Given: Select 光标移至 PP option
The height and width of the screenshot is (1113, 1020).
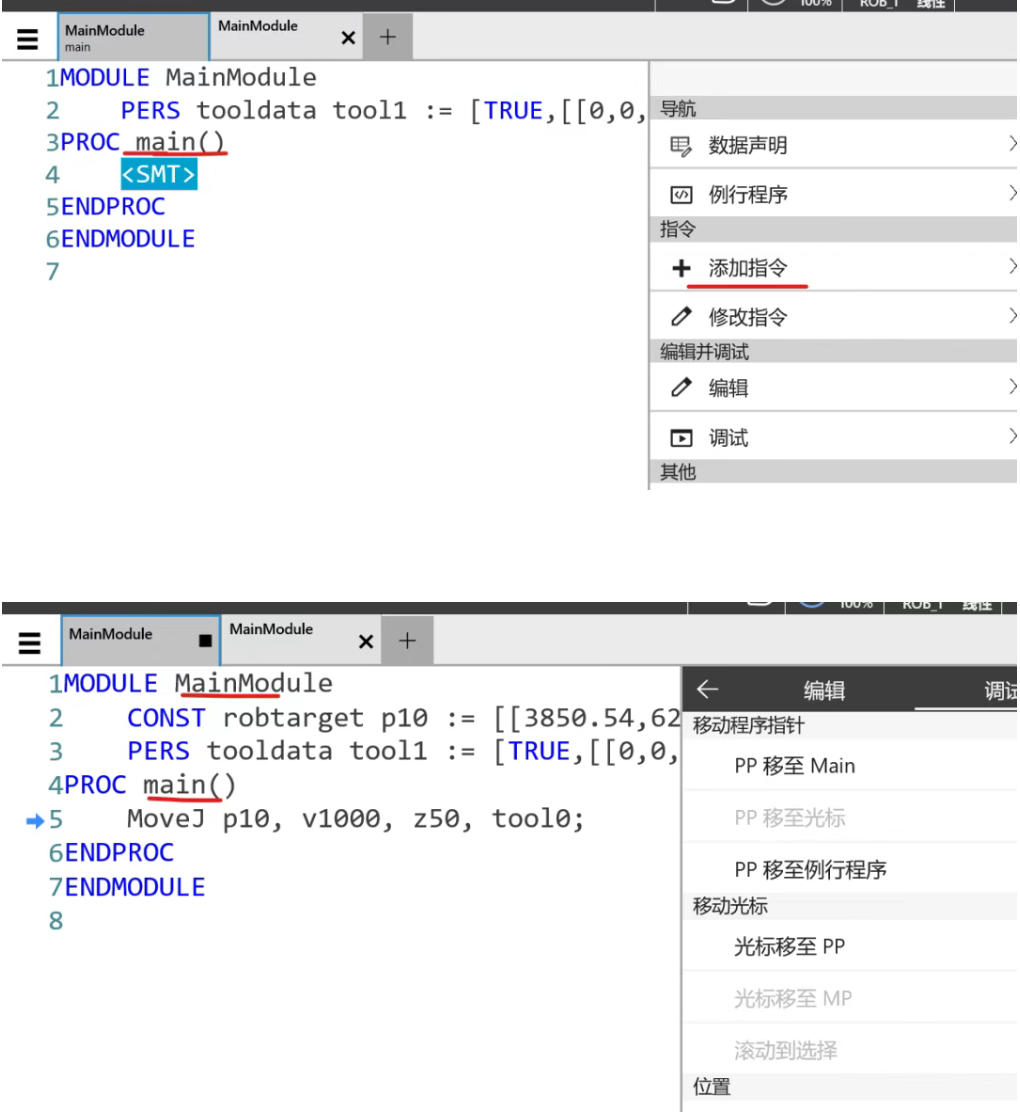Looking at the screenshot, I should pos(789,946).
